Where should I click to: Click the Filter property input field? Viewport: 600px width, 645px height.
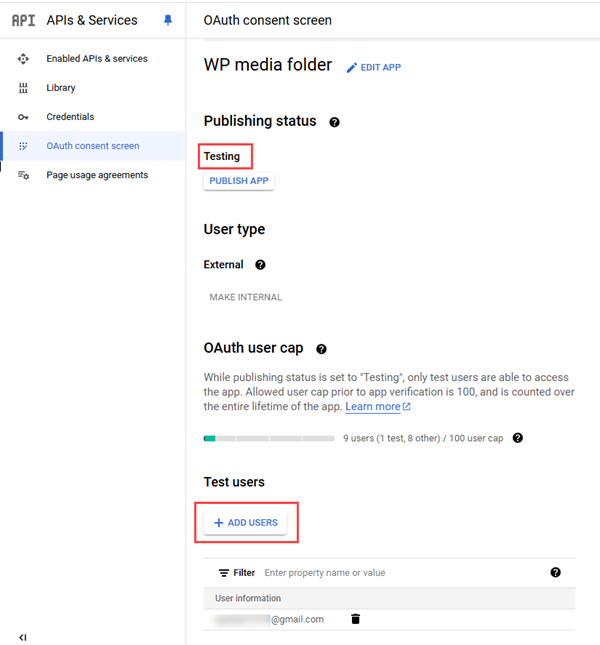[x=400, y=573]
